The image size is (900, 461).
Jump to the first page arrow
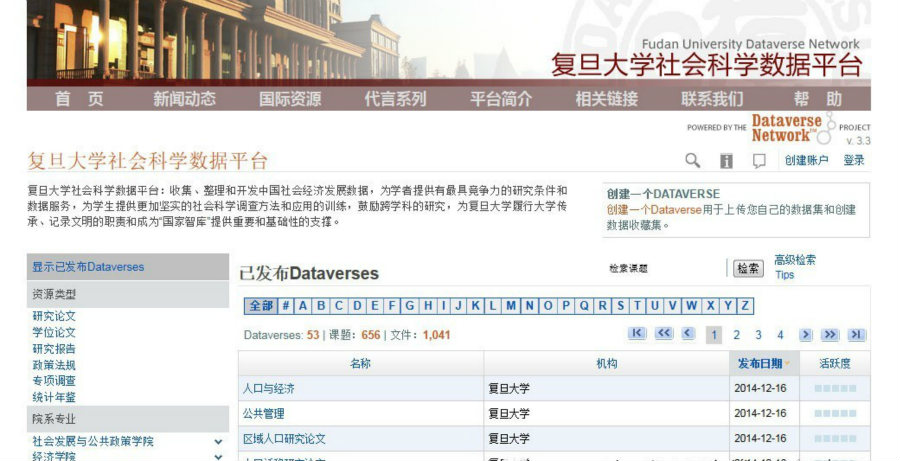coord(637,334)
